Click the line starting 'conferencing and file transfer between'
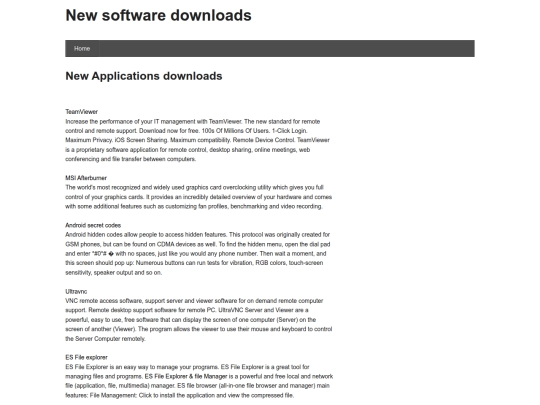The height and width of the screenshot is (405, 540). [131, 159]
